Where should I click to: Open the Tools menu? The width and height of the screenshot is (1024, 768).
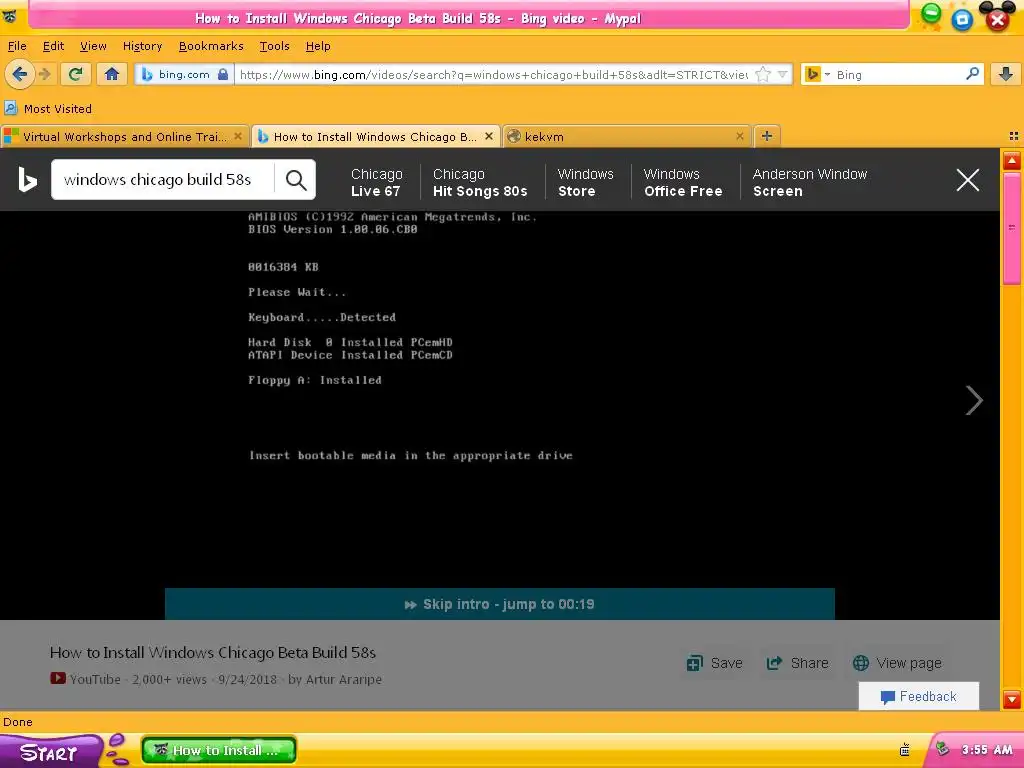point(274,46)
